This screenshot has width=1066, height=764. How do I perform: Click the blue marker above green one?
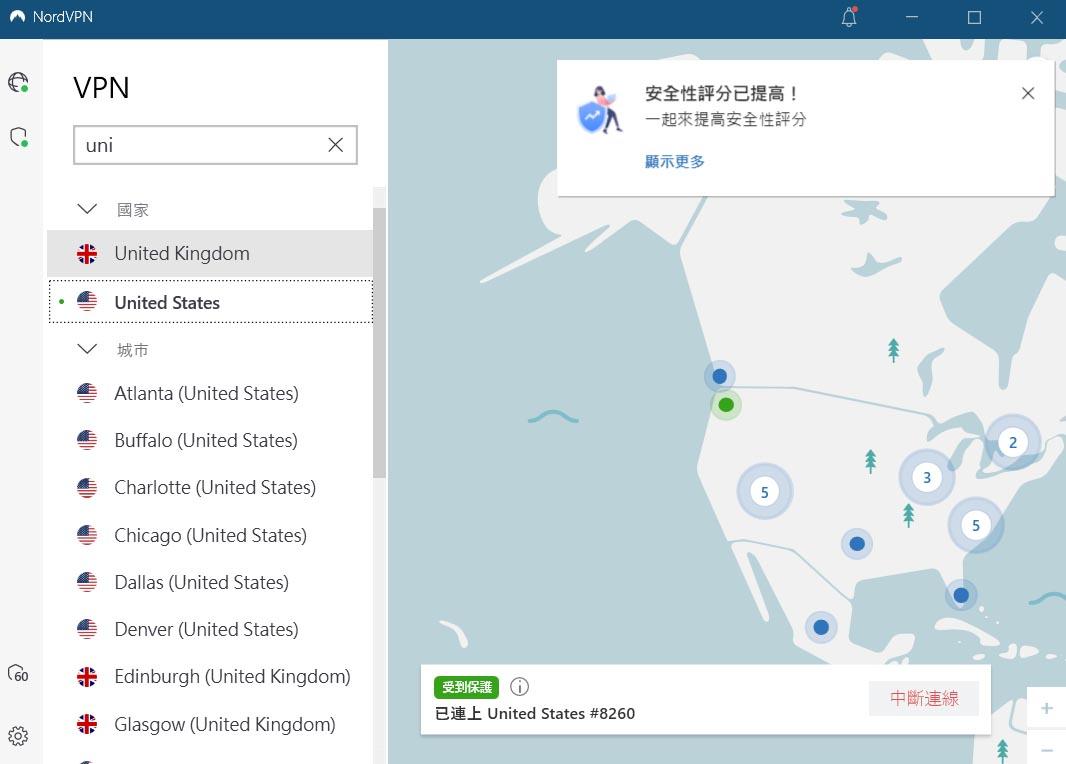click(x=719, y=376)
